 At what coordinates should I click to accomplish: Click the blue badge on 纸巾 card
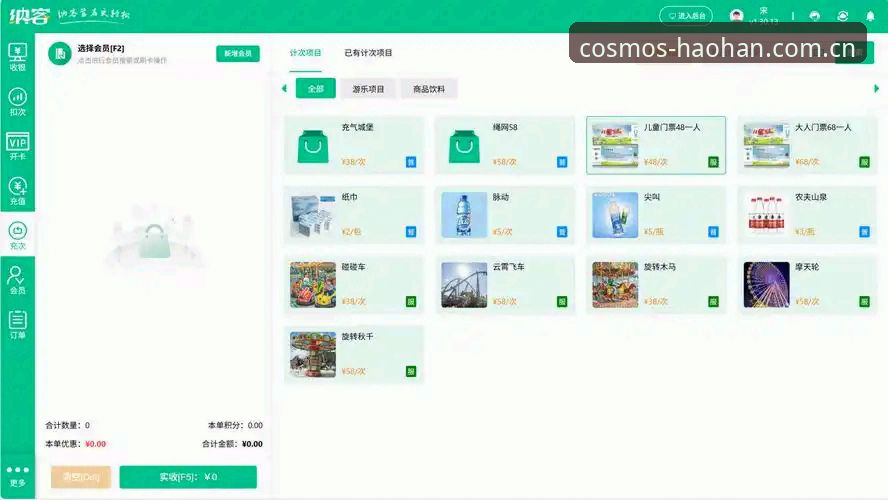tap(411, 232)
